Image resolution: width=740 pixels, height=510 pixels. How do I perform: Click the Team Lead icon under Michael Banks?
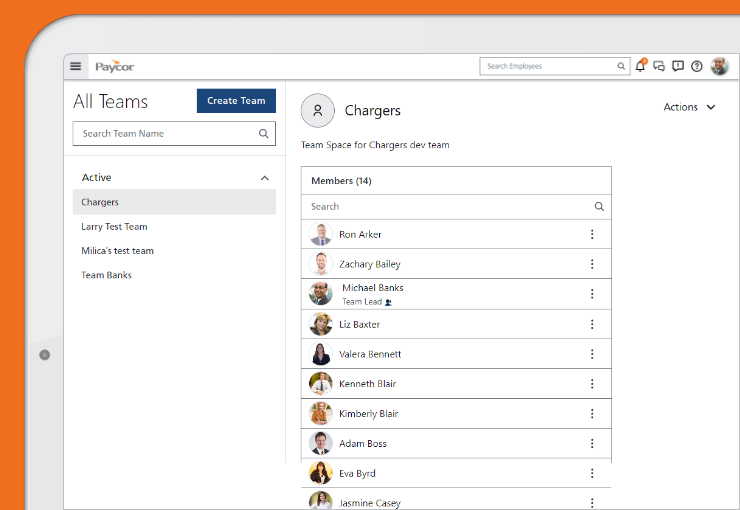pyautogui.click(x=388, y=302)
